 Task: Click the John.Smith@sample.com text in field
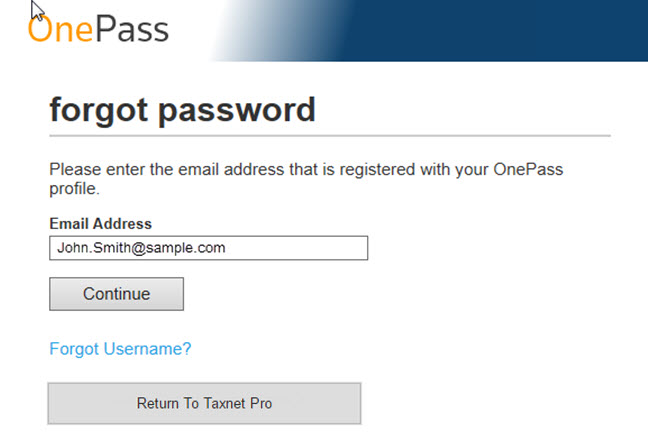(141, 248)
